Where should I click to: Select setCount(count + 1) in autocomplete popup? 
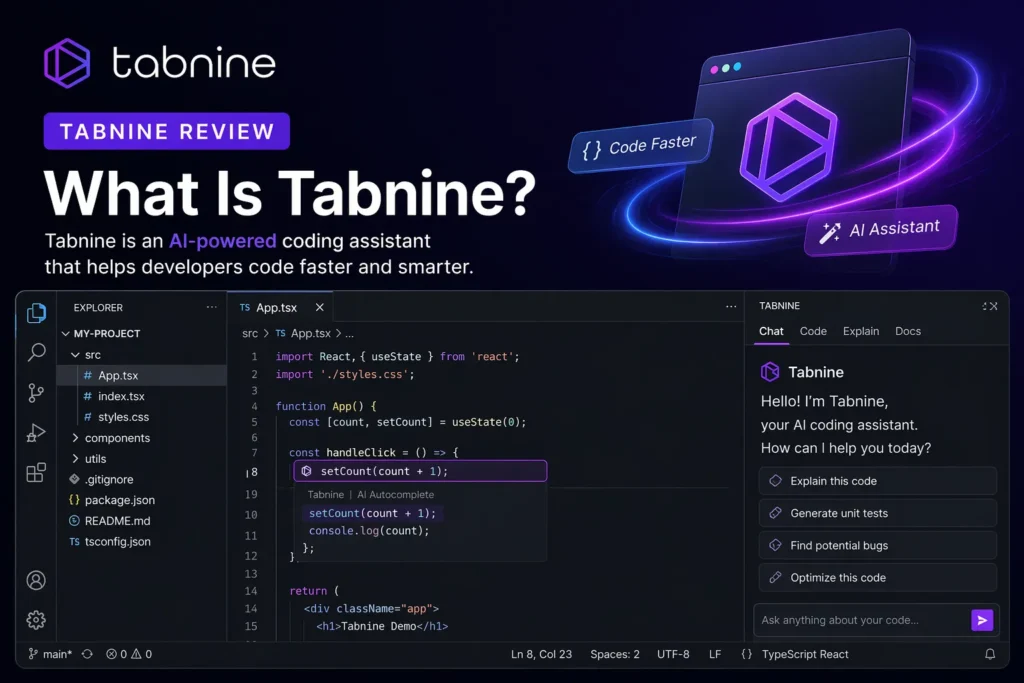372,513
